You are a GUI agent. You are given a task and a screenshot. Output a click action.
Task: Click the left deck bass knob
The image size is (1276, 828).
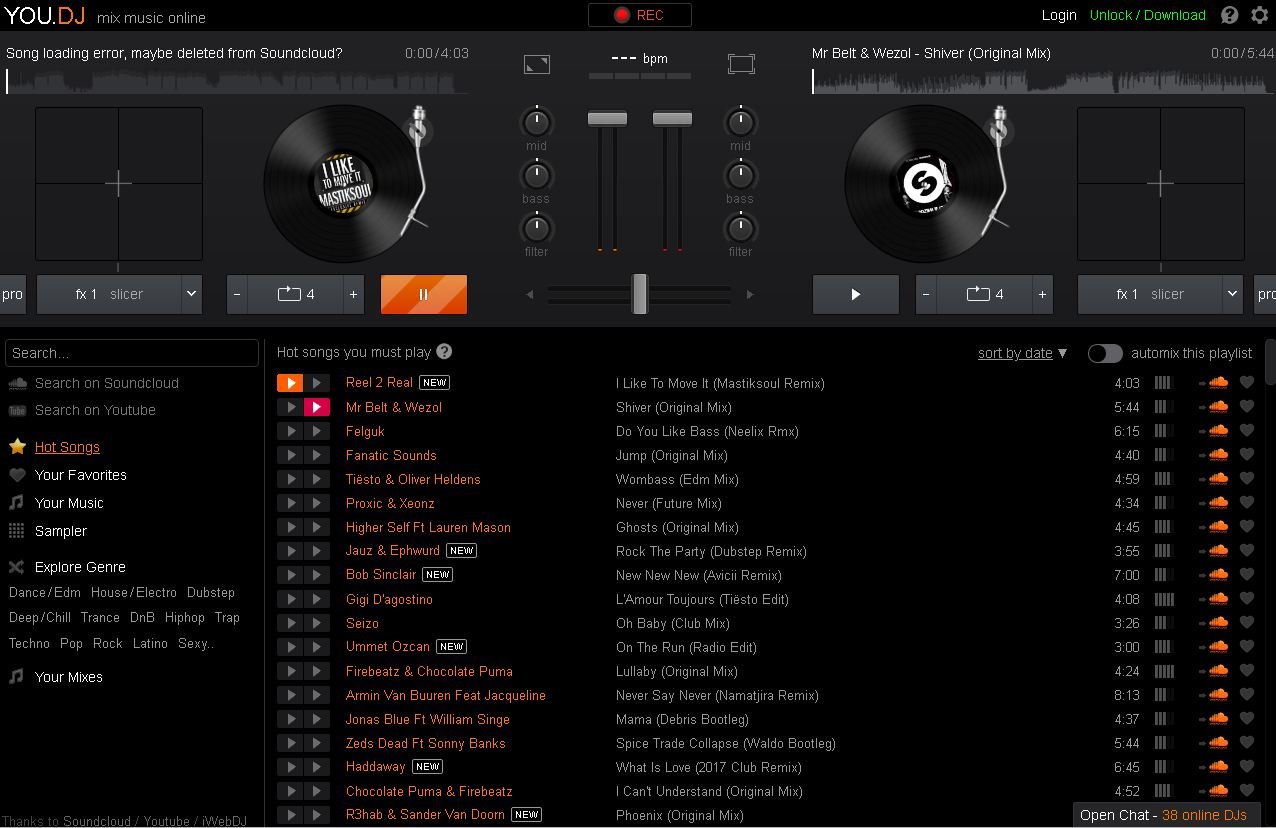click(x=536, y=176)
